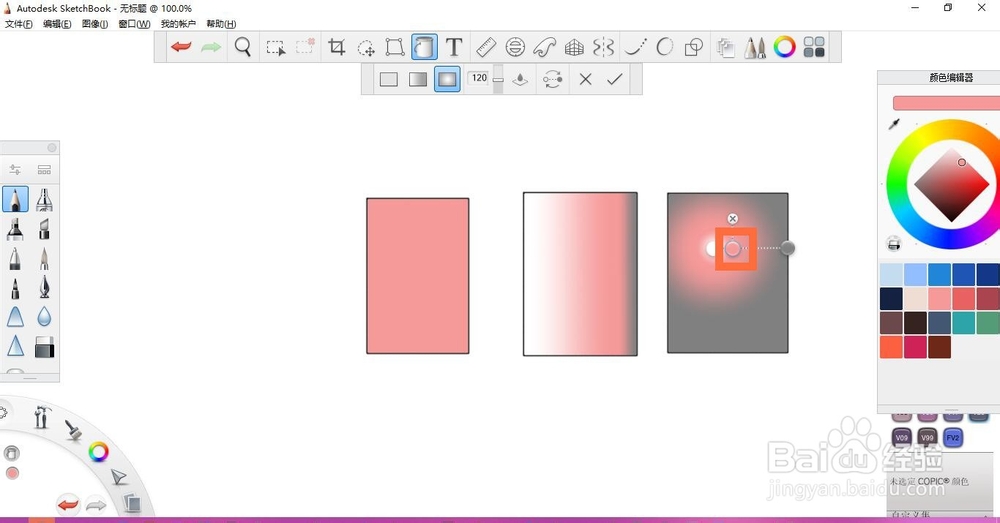The height and width of the screenshot is (523, 1000).
Task: Select the French Curve tool
Action: point(545,47)
